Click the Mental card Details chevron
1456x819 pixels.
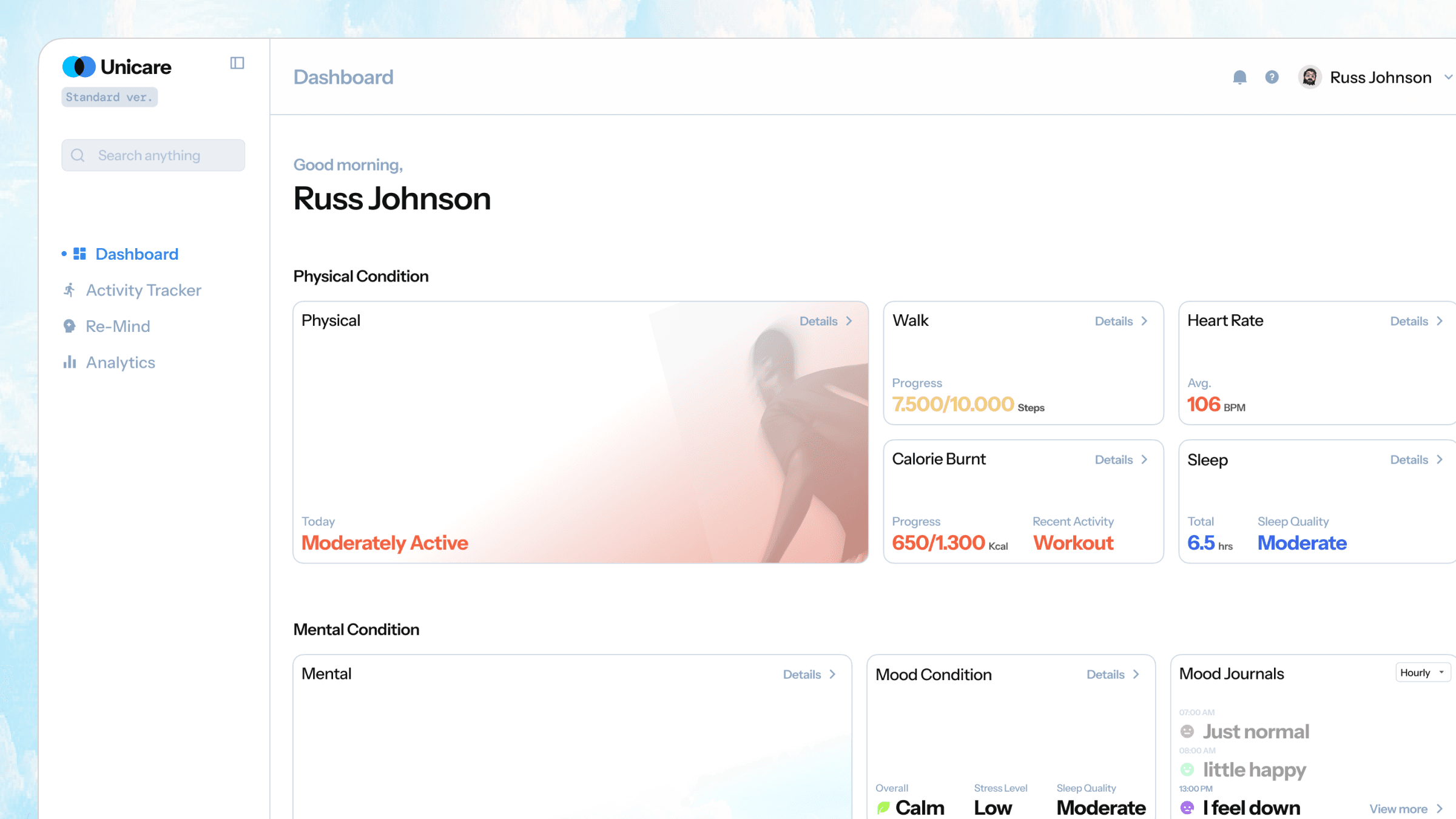click(833, 675)
